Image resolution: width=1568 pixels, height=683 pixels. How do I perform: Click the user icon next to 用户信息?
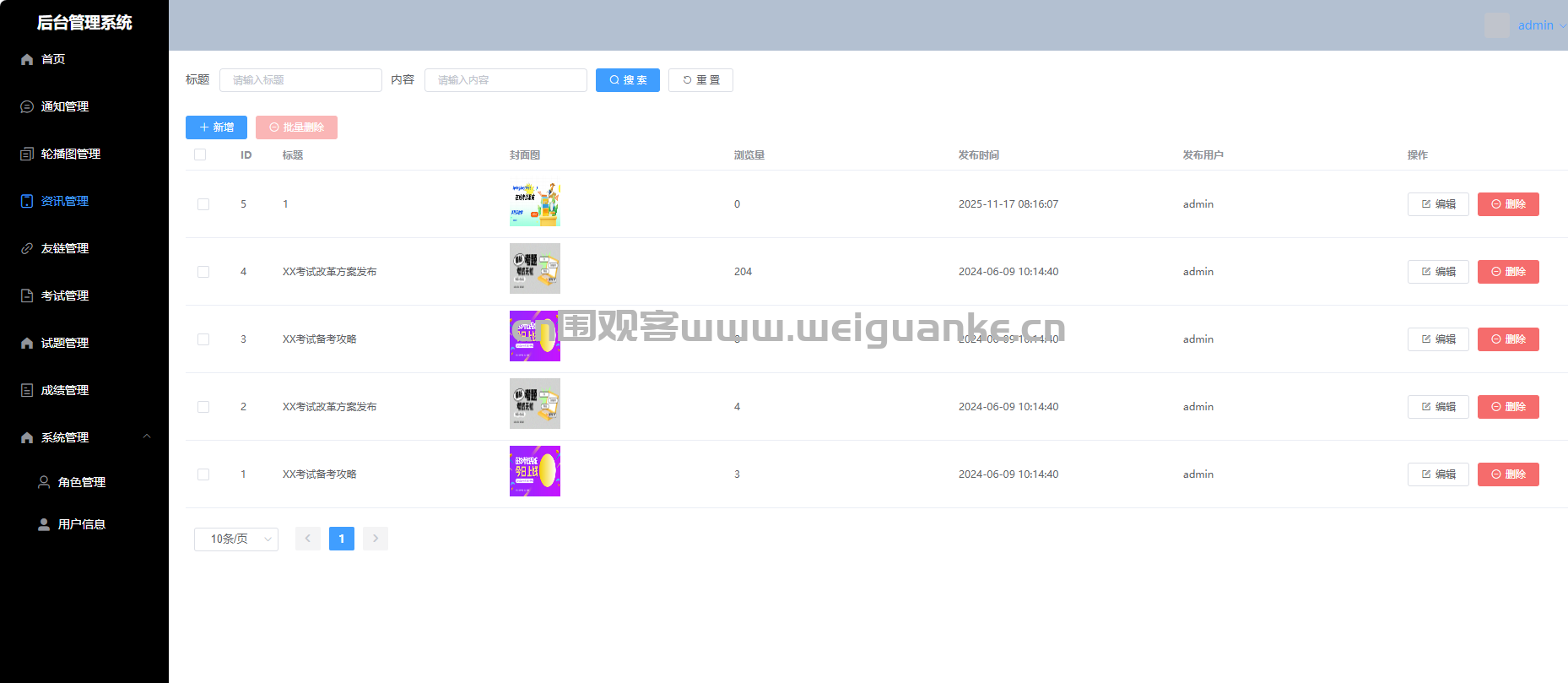coord(44,524)
